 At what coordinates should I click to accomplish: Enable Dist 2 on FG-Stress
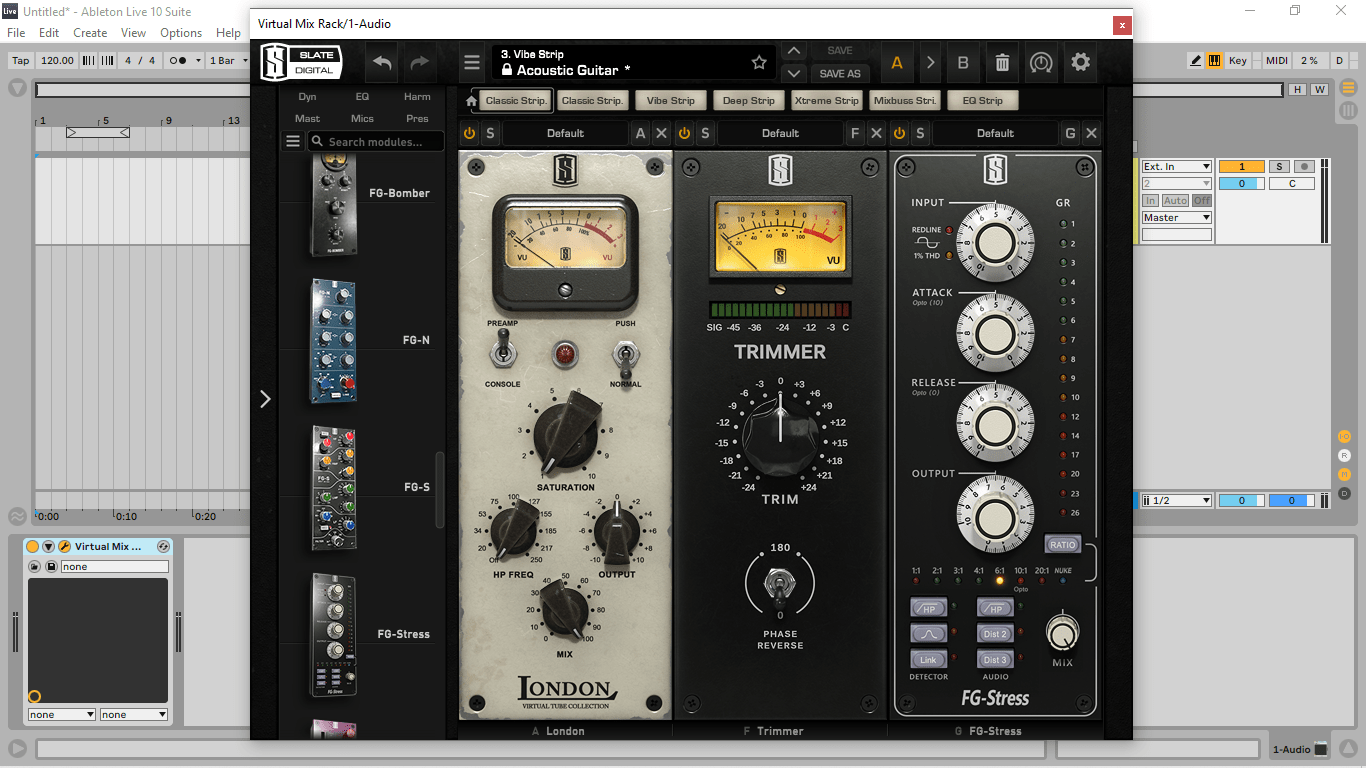(x=995, y=634)
